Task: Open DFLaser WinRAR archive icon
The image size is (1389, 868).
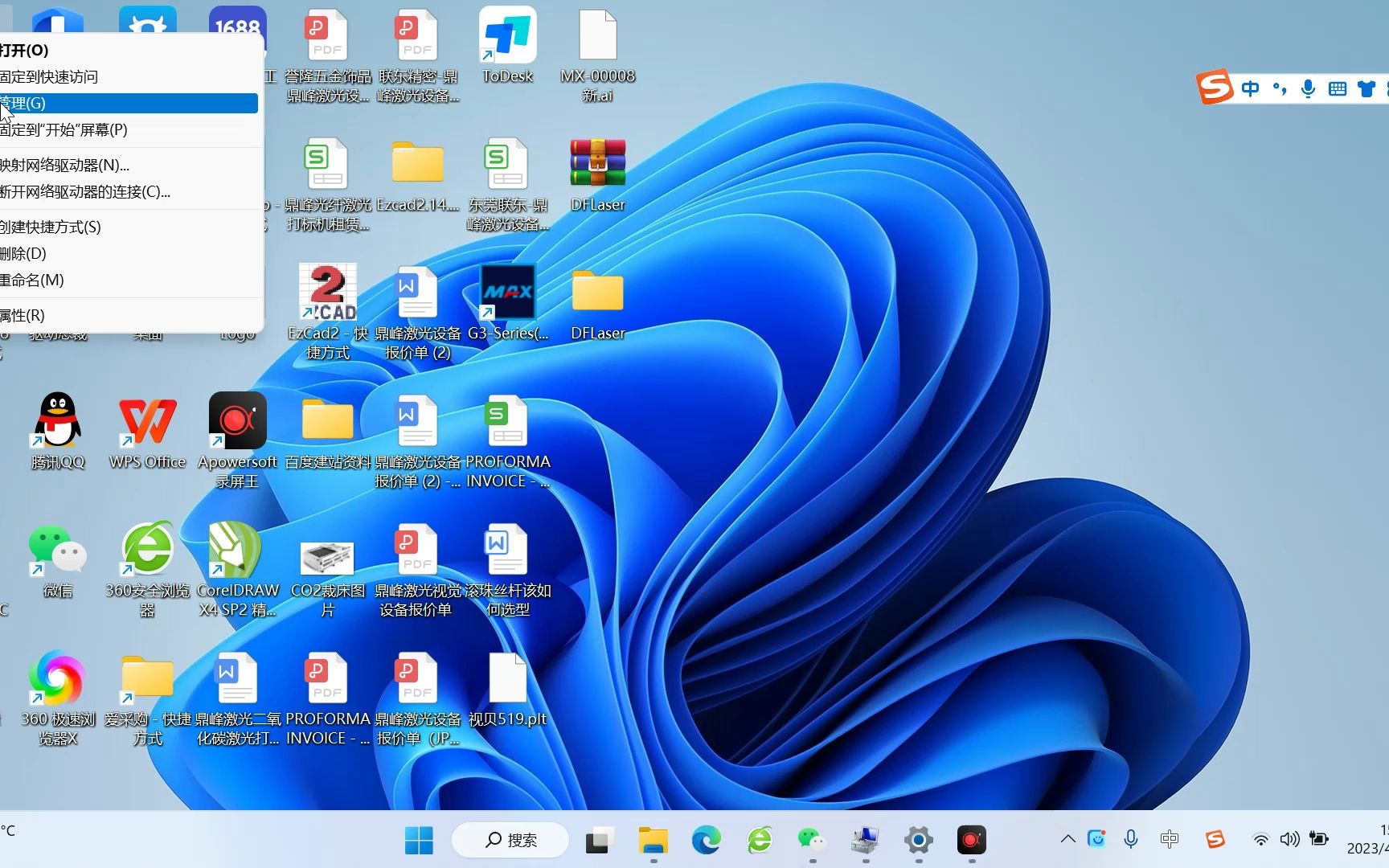Action: pyautogui.click(x=597, y=163)
